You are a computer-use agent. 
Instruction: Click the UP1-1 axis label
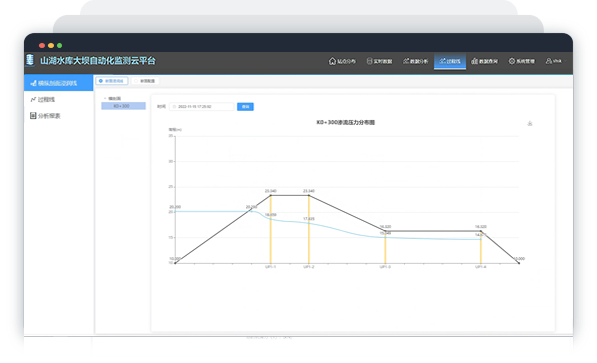tap(271, 267)
